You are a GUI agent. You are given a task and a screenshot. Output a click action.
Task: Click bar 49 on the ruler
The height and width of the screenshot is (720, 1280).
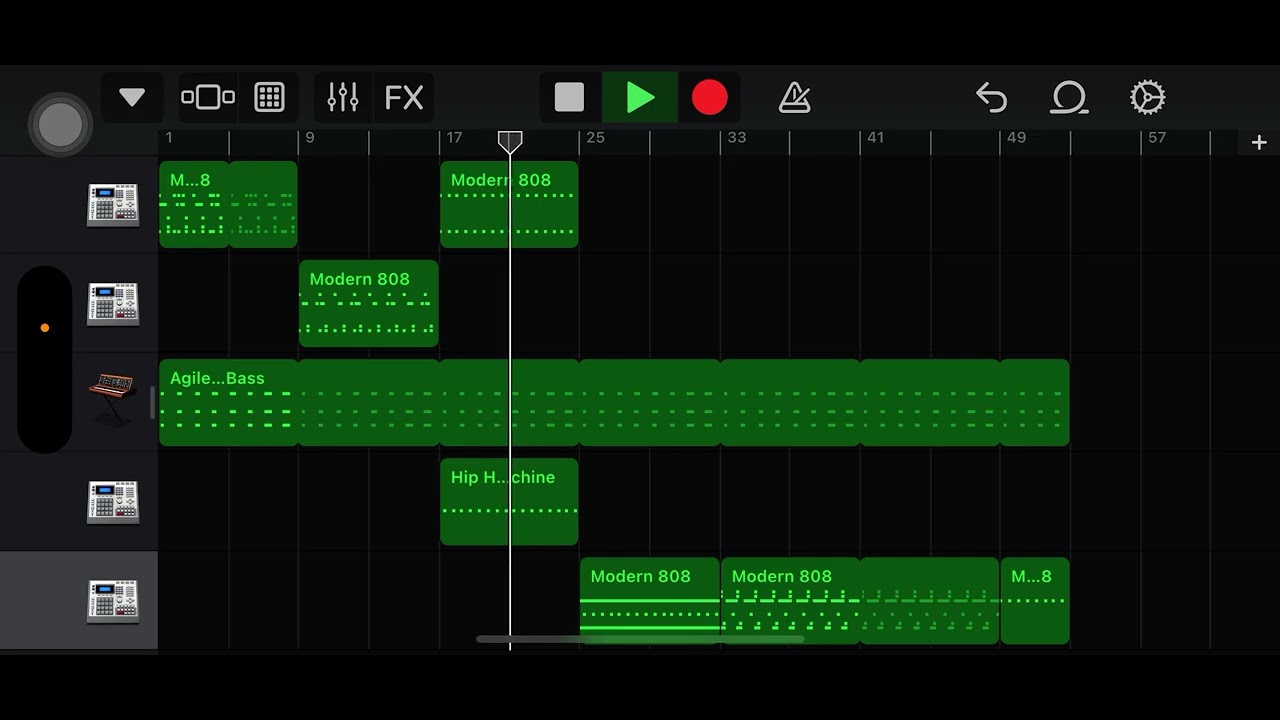[x=1017, y=138]
